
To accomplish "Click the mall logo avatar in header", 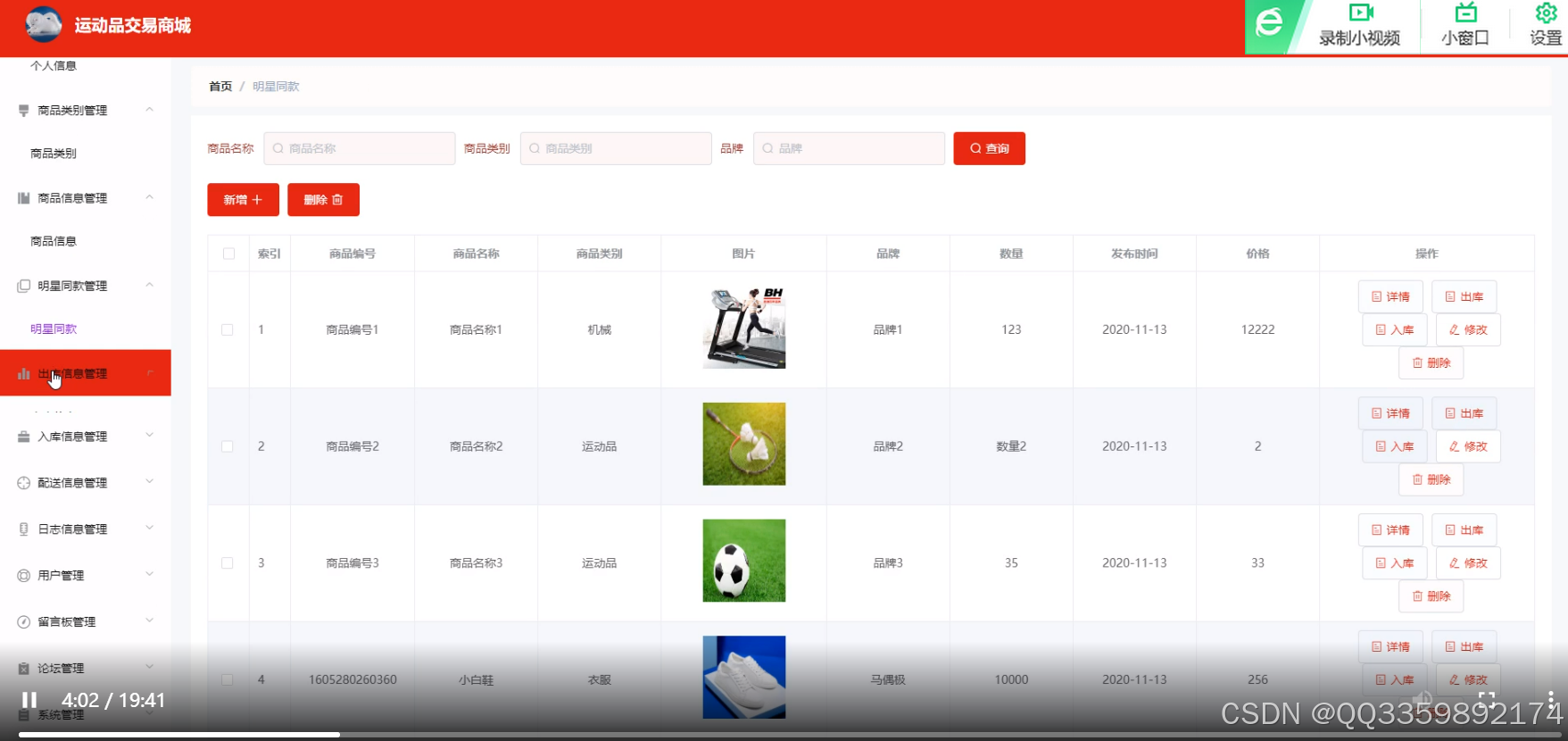I will [x=44, y=25].
